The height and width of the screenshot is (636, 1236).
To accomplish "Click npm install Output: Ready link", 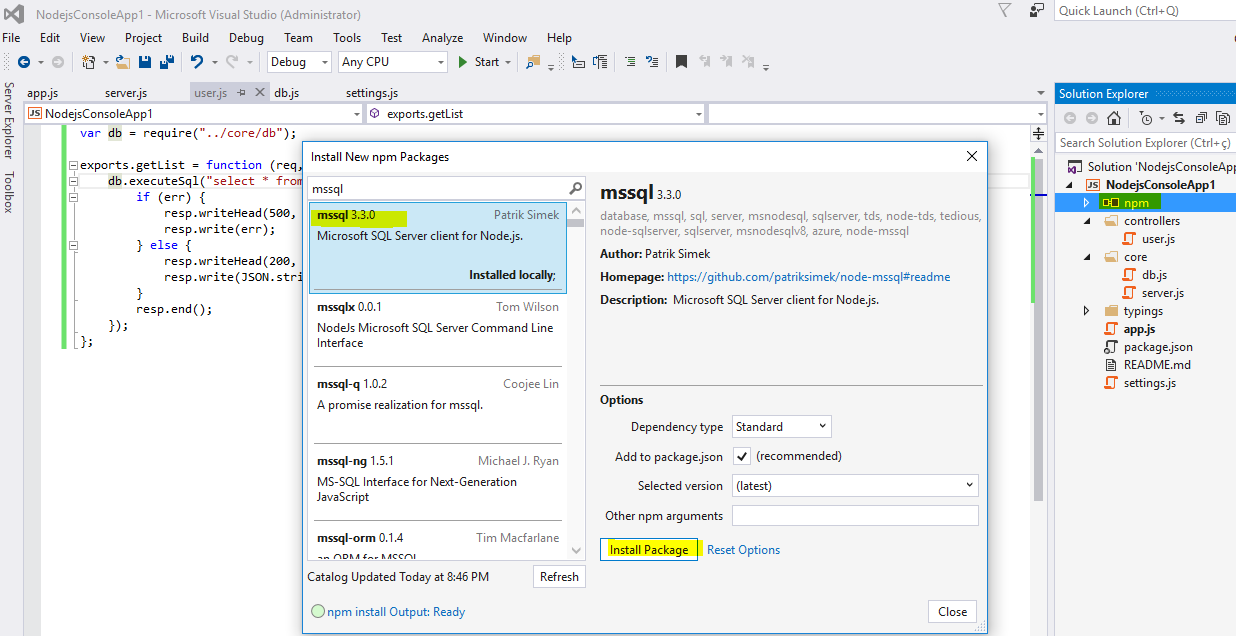I will coord(396,612).
